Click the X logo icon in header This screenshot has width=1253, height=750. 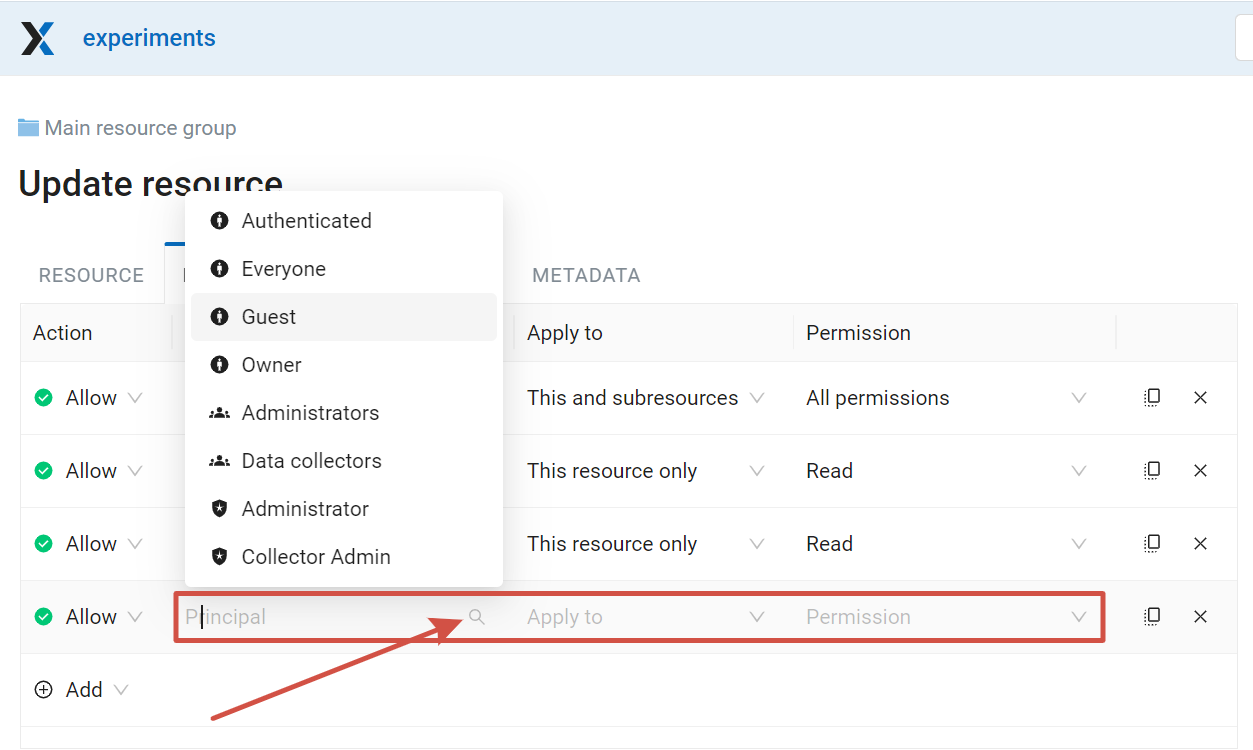(x=38, y=38)
